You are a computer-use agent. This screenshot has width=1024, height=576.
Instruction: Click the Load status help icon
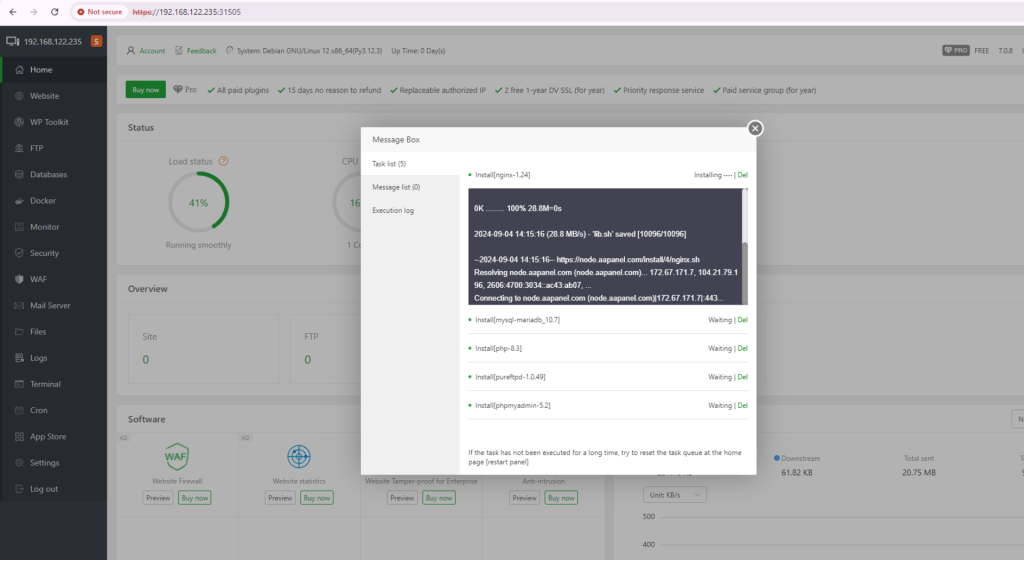(x=223, y=161)
